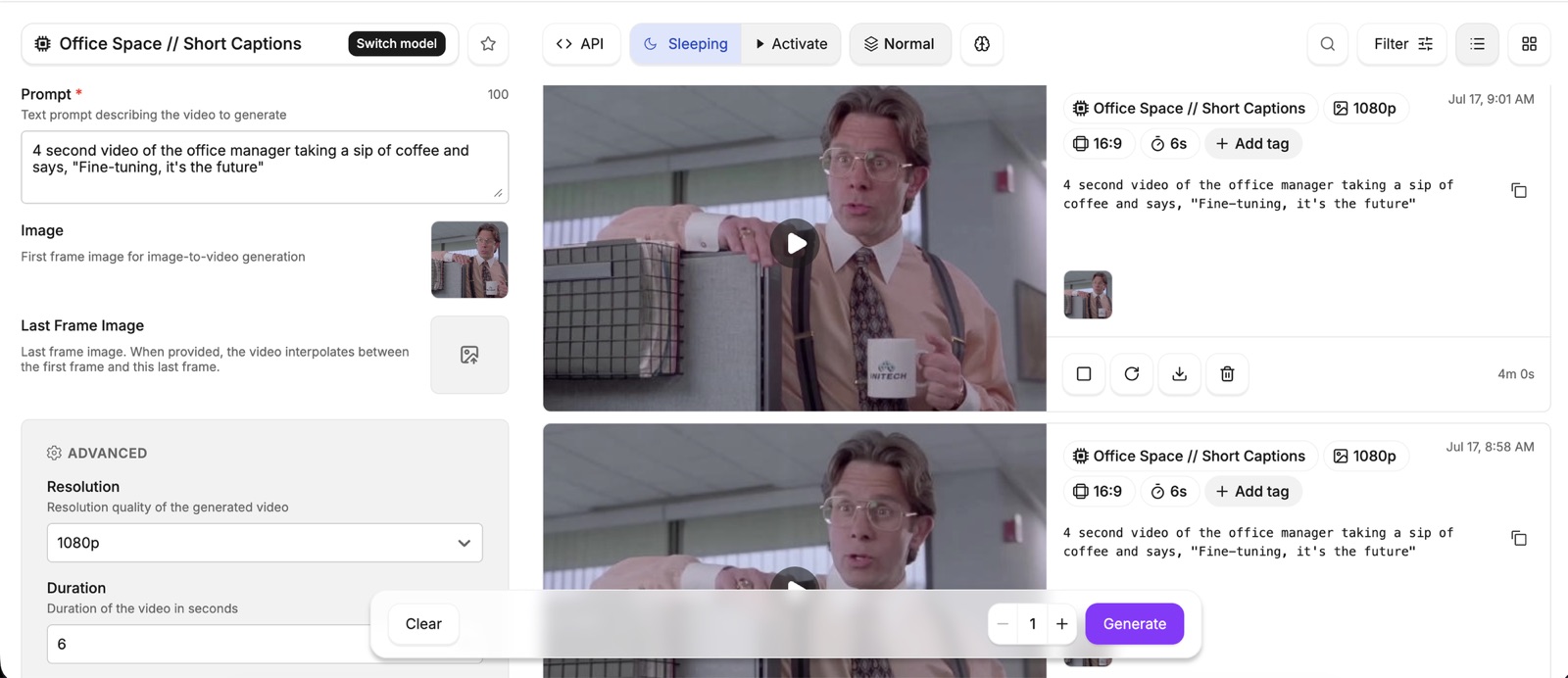This screenshot has height=678, width=1568.
Task: Click the prompt text of the 9:01 AM result
Action: [1258, 194]
